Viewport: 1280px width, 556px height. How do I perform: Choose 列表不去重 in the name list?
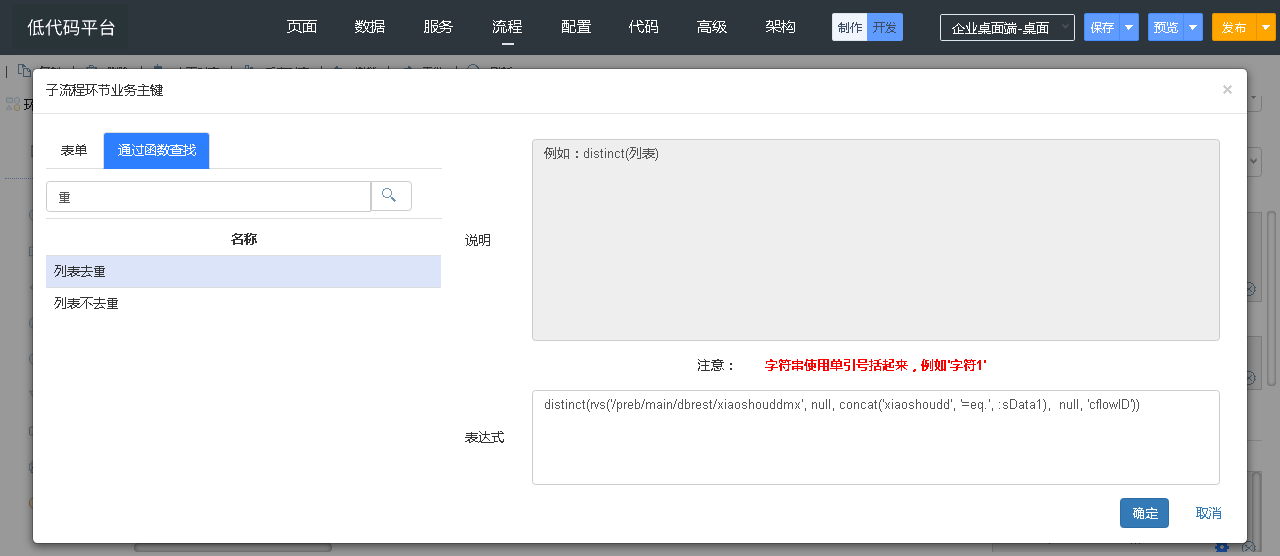click(x=243, y=303)
